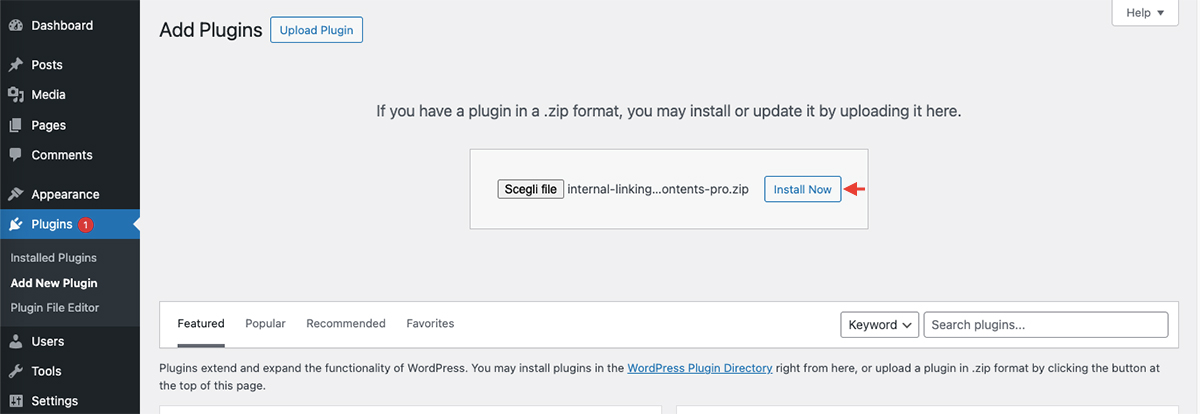Click the Pages document icon

click(x=16, y=125)
